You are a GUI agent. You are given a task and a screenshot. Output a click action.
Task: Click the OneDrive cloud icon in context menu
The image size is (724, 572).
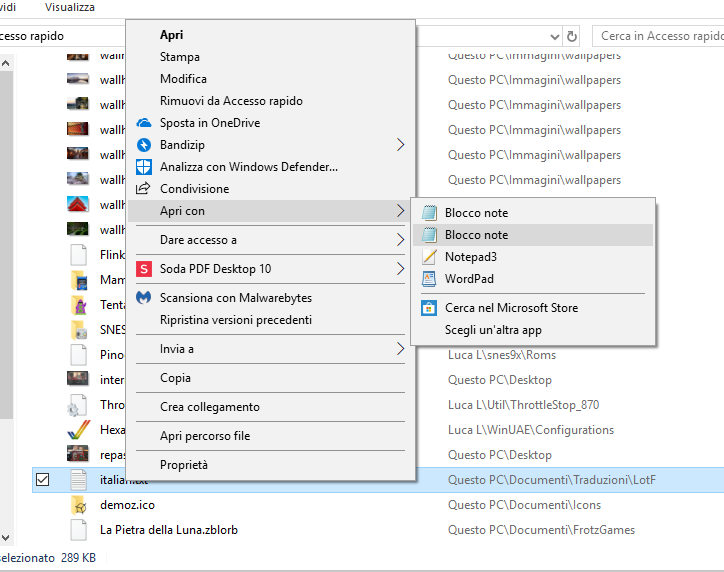point(144,123)
